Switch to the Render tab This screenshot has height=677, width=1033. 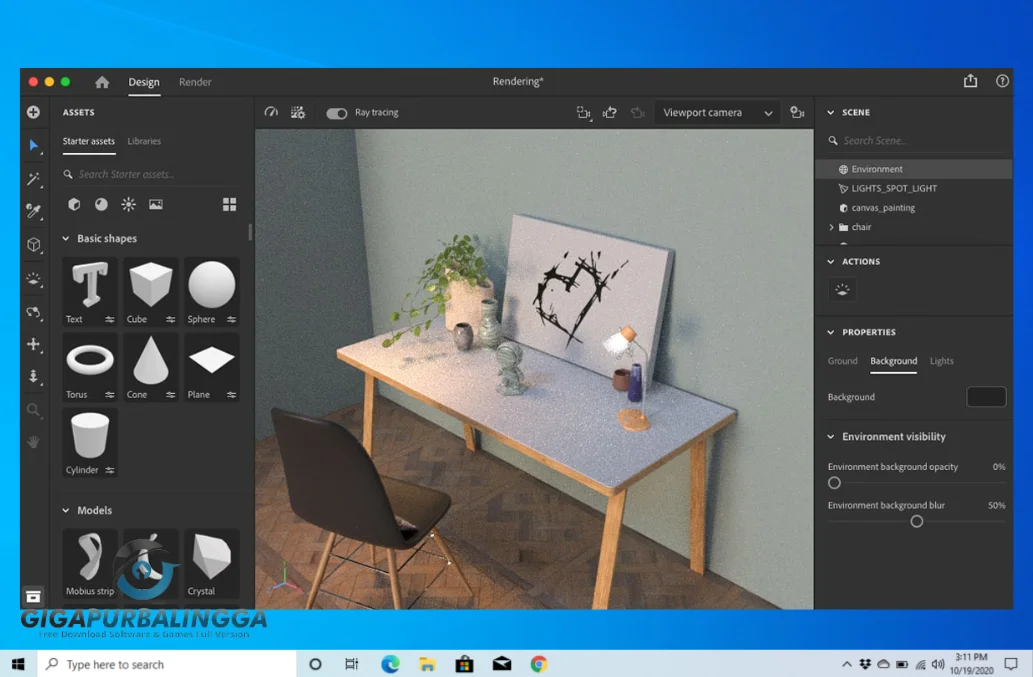(195, 82)
